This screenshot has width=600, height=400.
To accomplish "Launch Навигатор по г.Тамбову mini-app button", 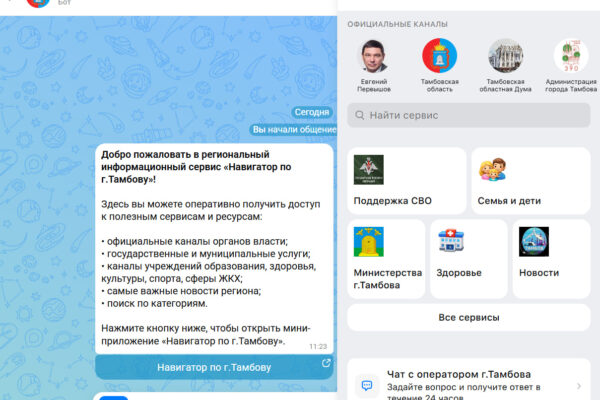I will coord(214,367).
